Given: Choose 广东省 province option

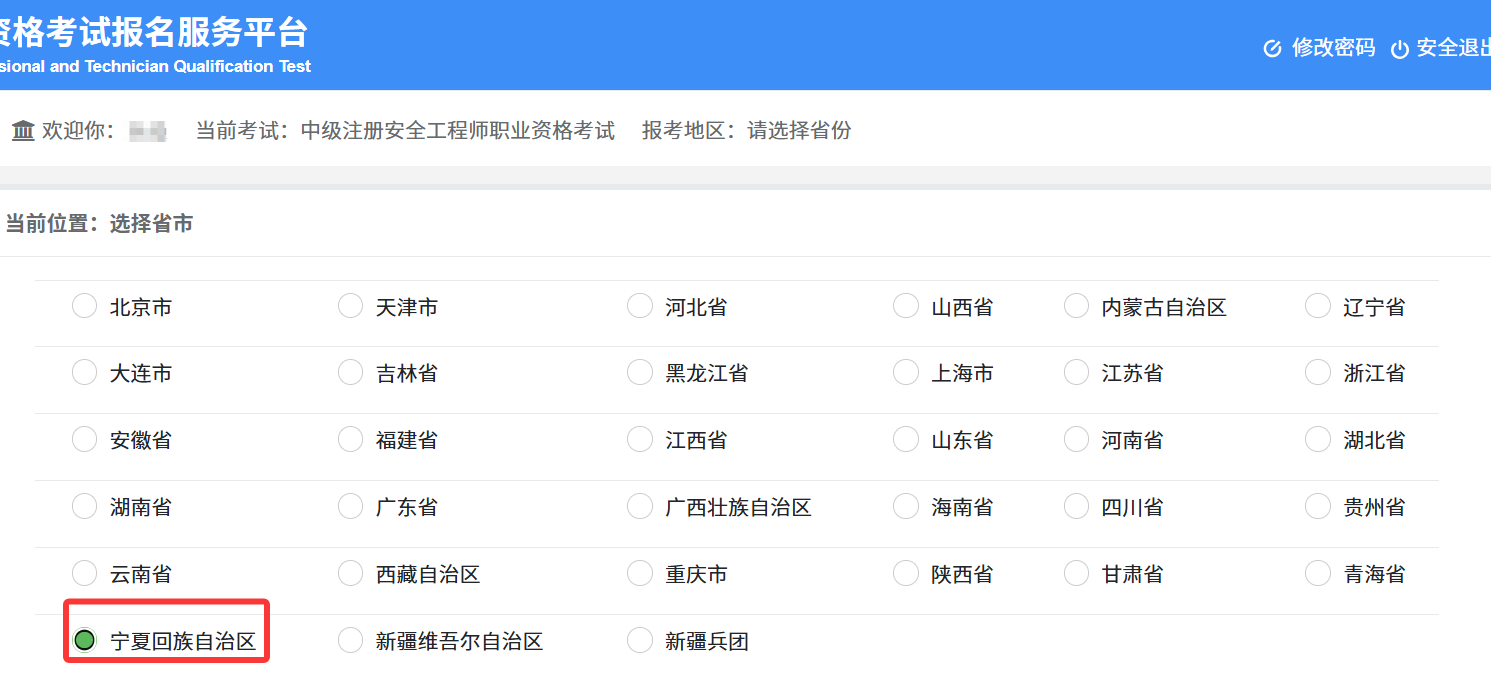Looking at the screenshot, I should pos(350,506).
